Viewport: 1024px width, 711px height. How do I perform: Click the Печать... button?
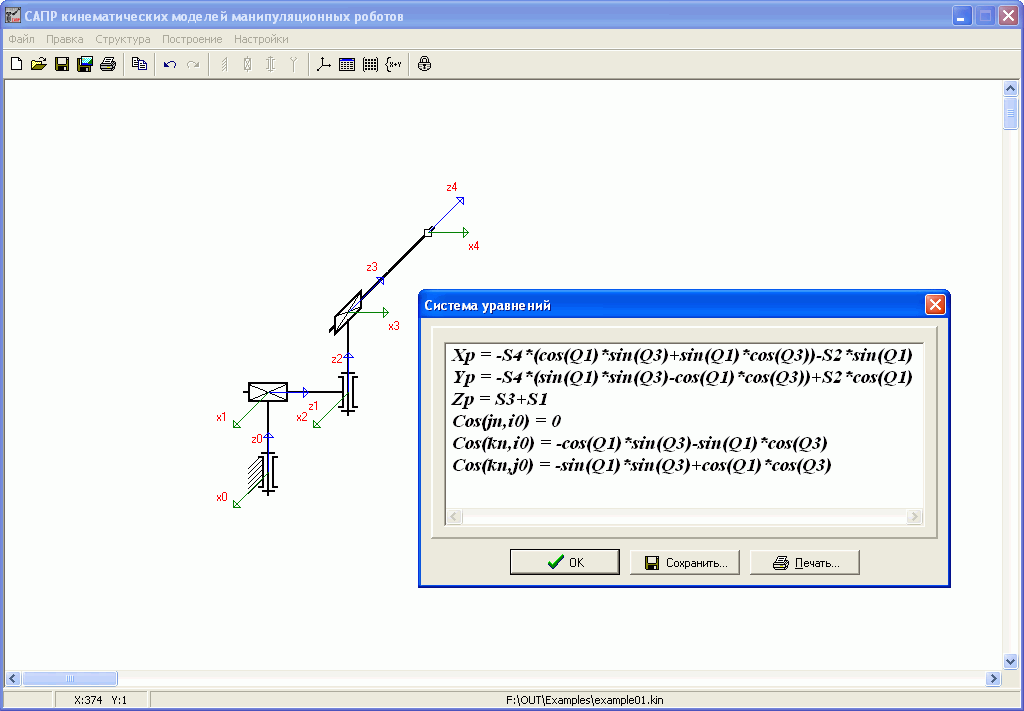pyautogui.click(x=805, y=562)
